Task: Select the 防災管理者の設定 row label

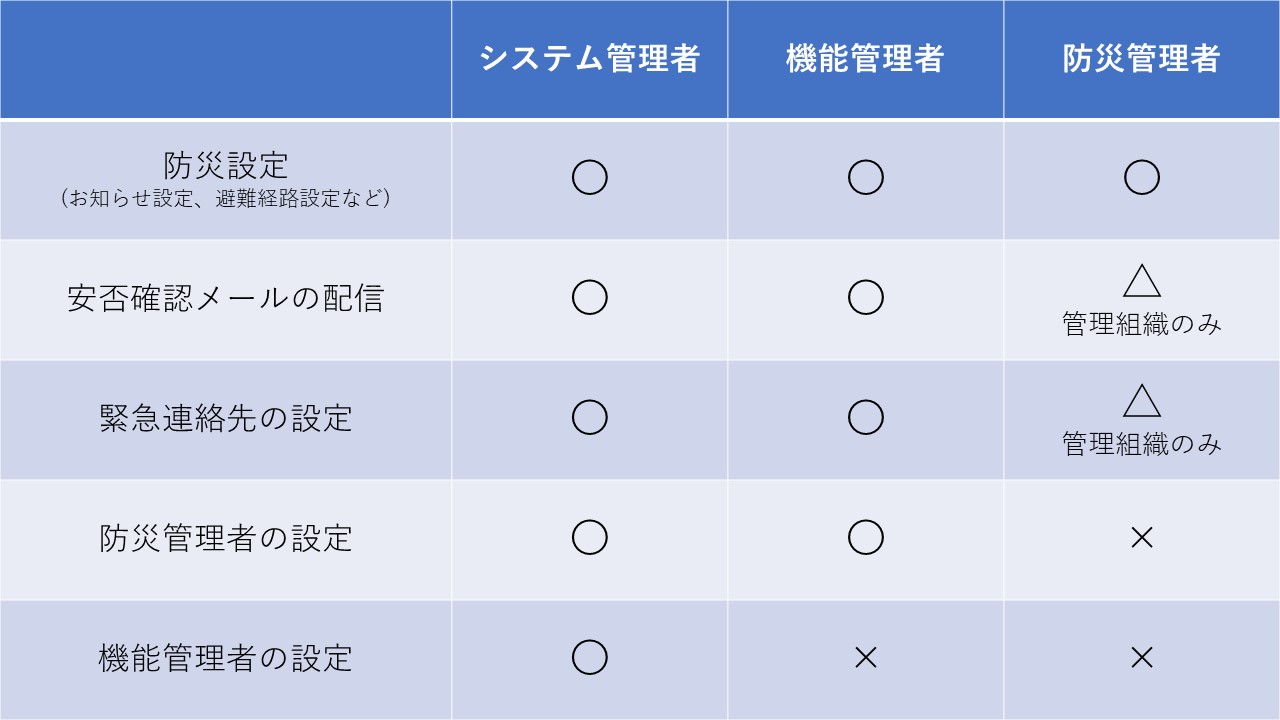Action: pos(225,538)
